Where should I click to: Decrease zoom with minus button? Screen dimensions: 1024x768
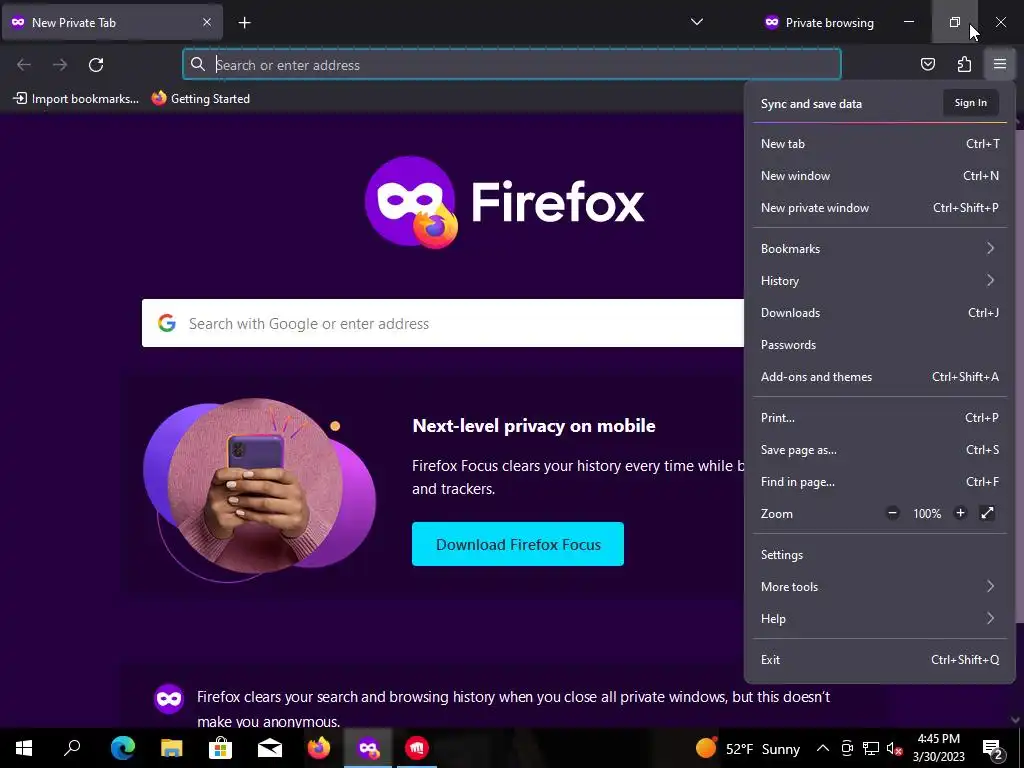tap(893, 513)
